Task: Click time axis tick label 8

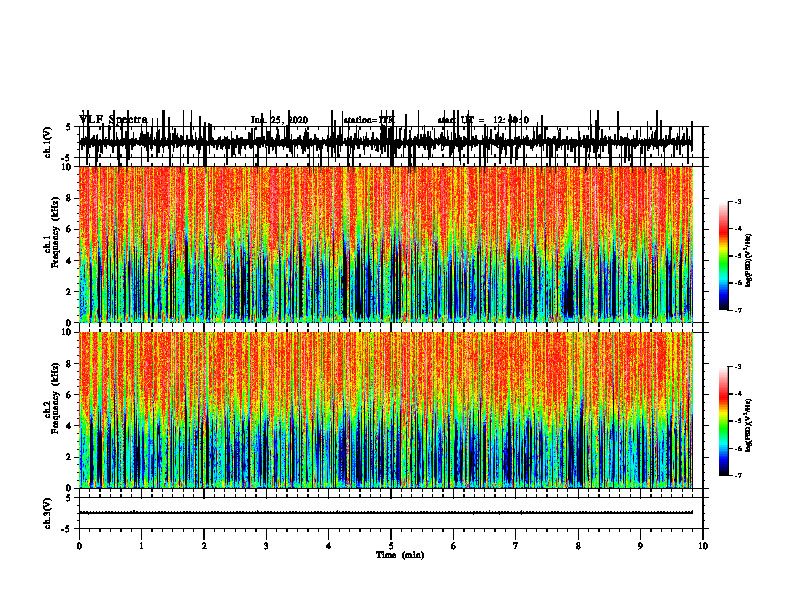Action: (x=578, y=546)
